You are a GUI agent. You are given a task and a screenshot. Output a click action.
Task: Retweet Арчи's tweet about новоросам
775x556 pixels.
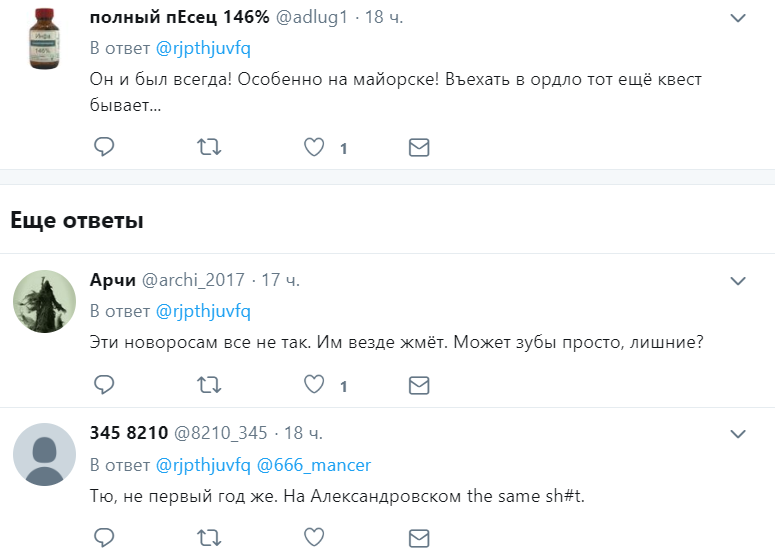click(x=209, y=385)
